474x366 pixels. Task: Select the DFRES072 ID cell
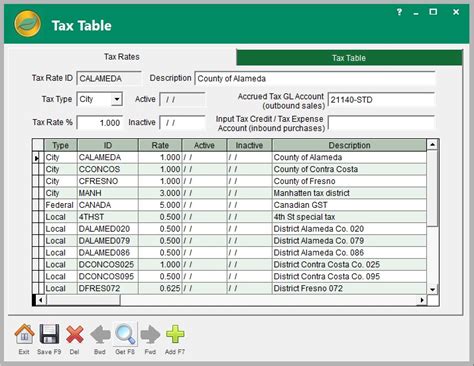[x=108, y=288]
